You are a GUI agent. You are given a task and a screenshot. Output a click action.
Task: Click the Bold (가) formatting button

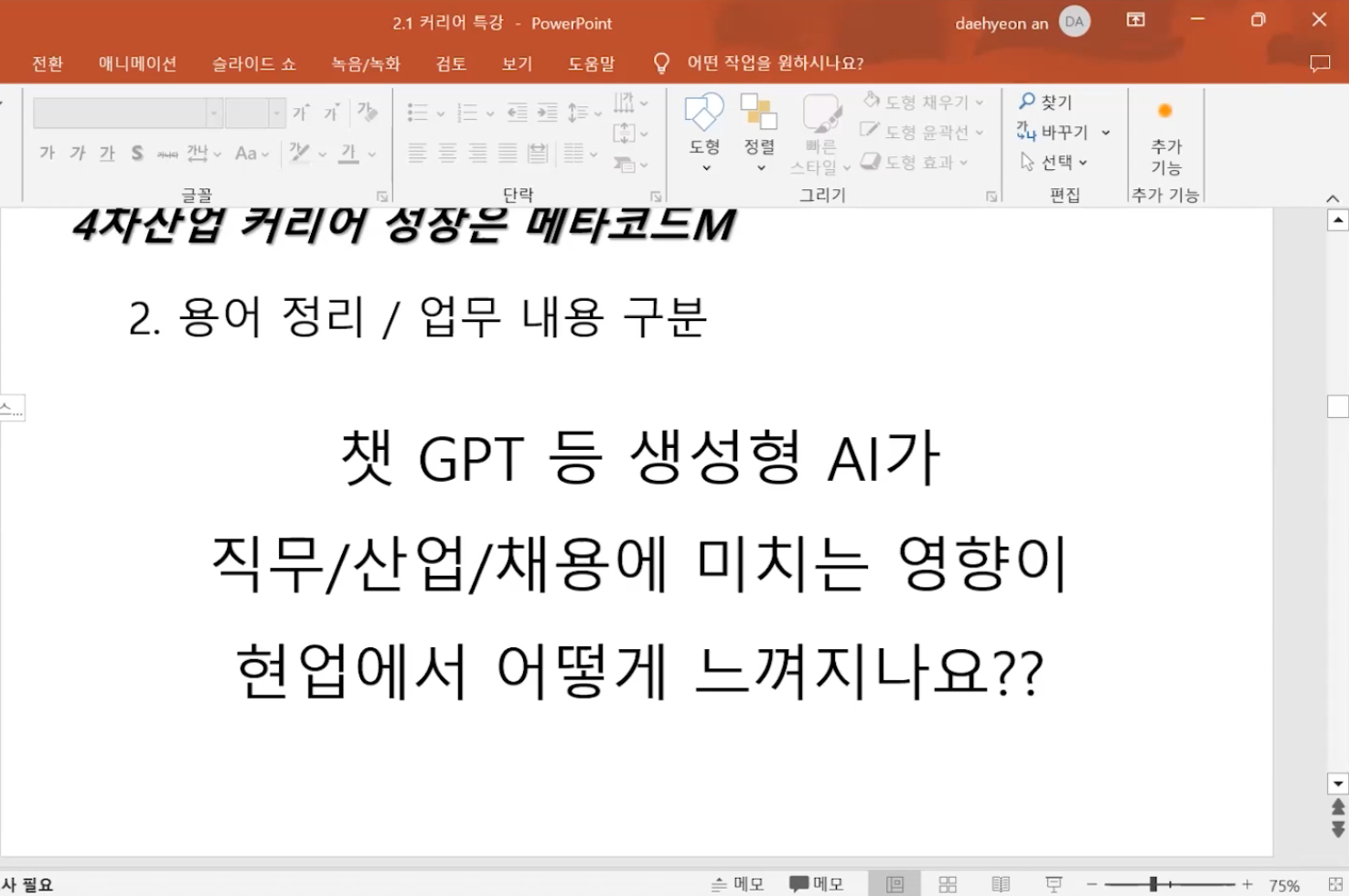point(48,154)
